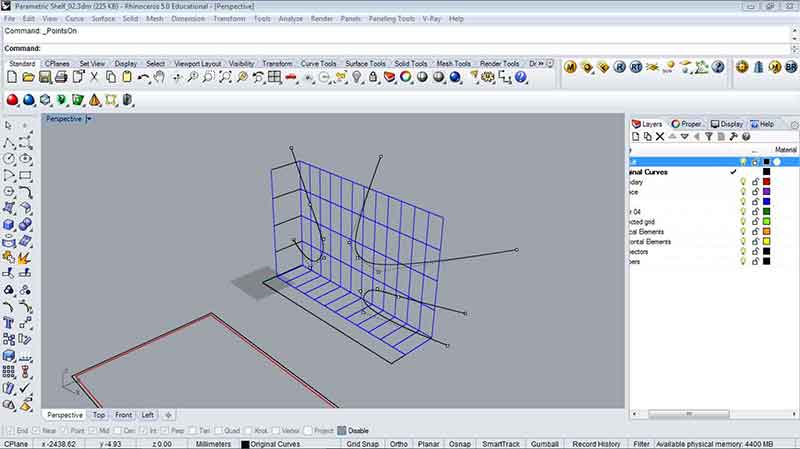The height and width of the screenshot is (449, 800).
Task: Click the Print icon in Standard toolbar
Action: tap(61, 78)
